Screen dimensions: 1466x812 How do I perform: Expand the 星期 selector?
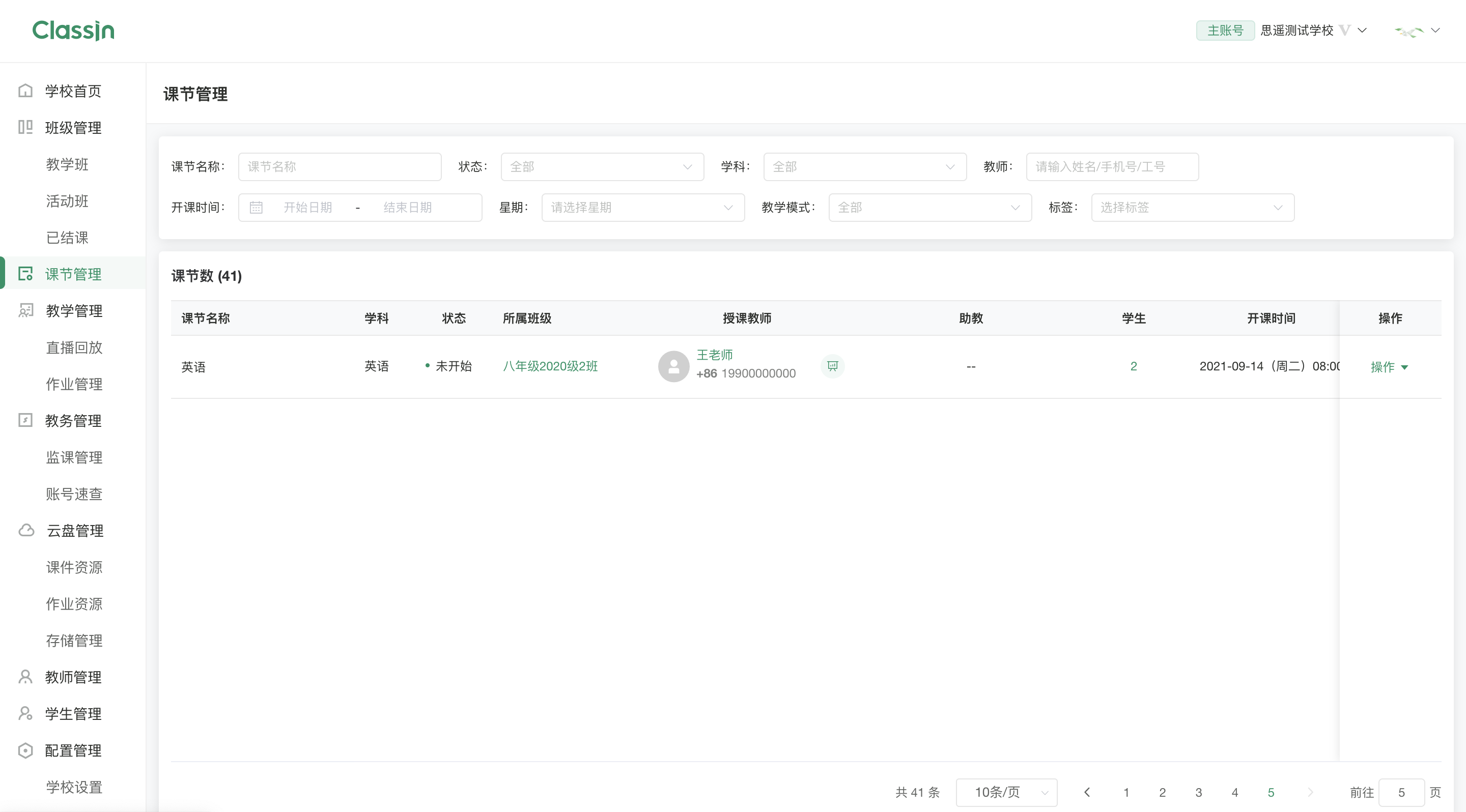[x=643, y=208]
